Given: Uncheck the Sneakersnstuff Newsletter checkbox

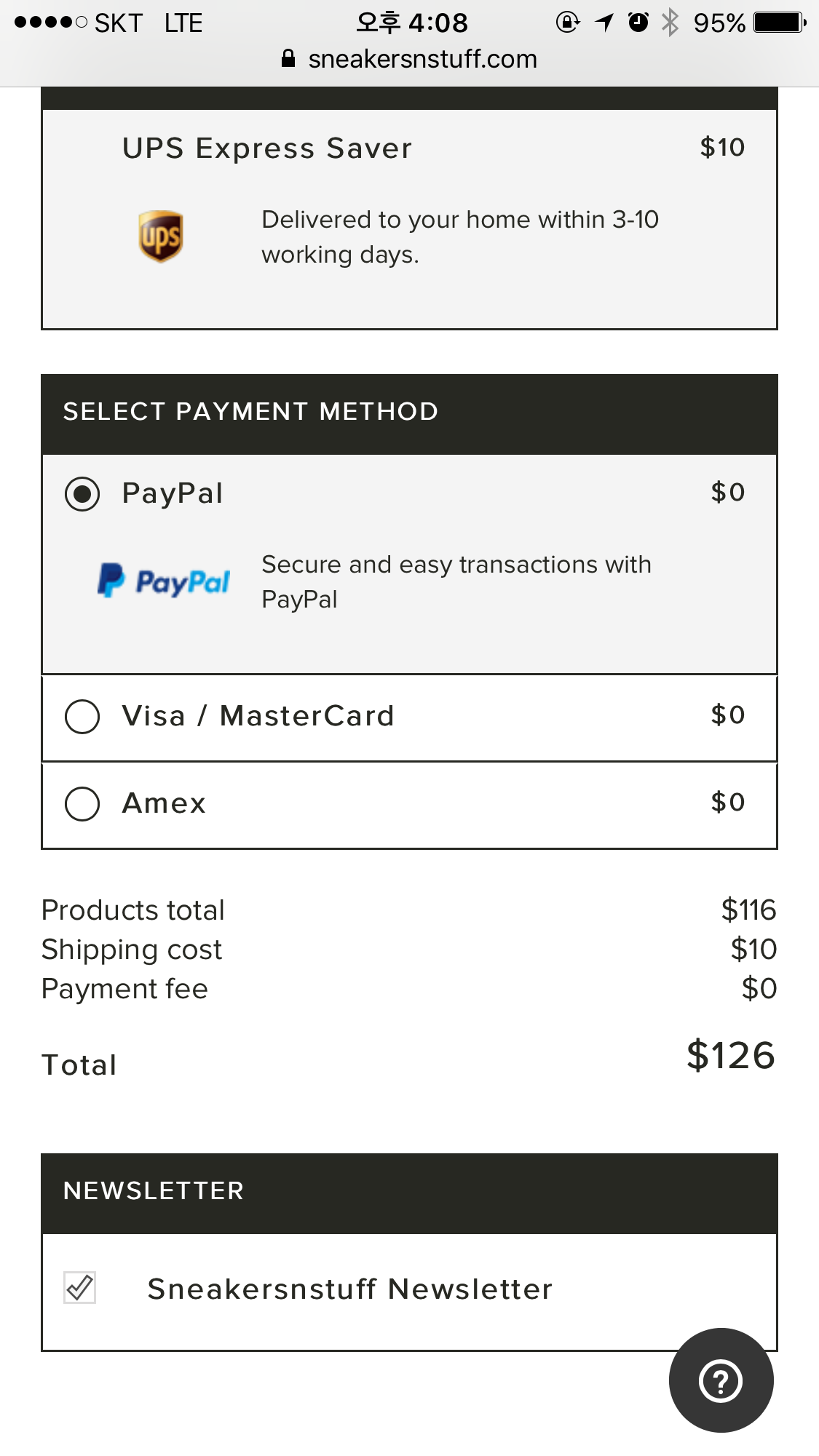Looking at the screenshot, I should (x=80, y=1288).
